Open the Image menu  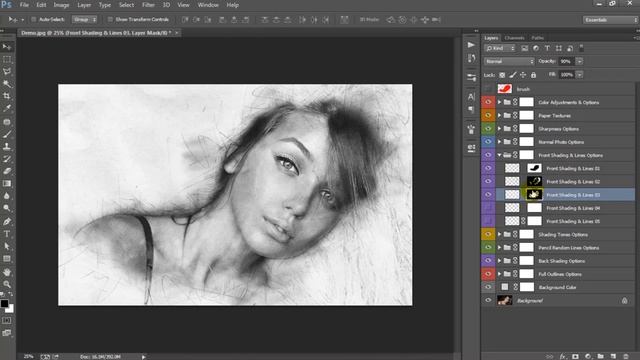click(62, 5)
